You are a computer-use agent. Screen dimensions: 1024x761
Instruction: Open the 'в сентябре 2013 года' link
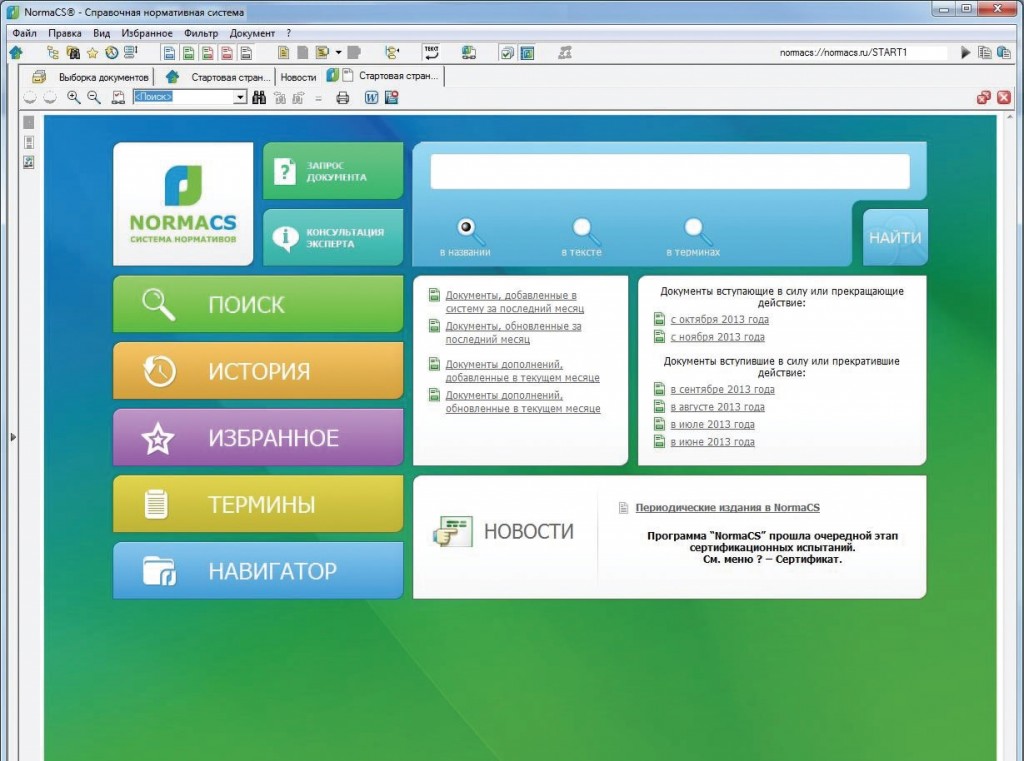tap(722, 389)
